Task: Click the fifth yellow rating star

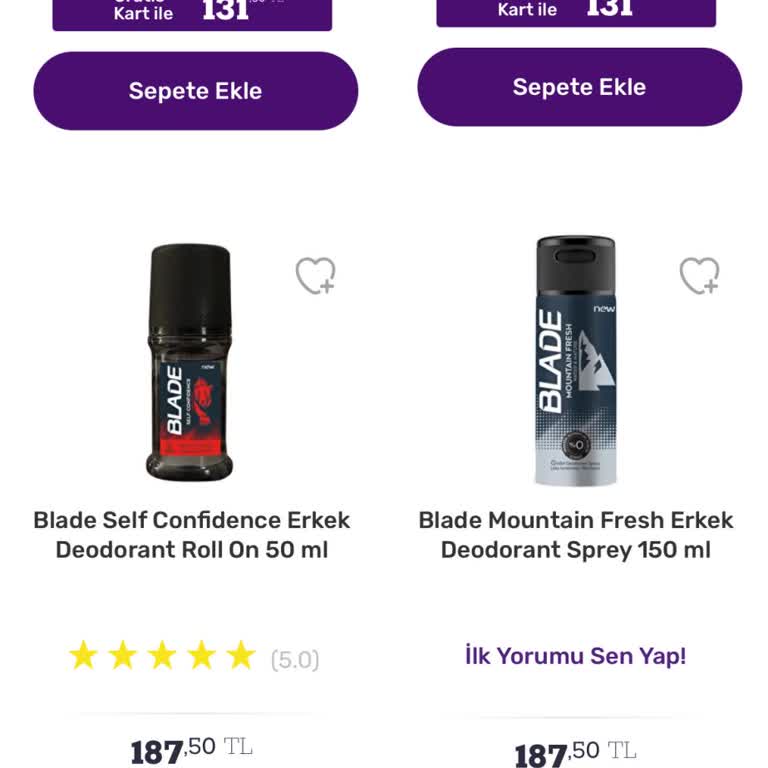Action: coord(241,656)
